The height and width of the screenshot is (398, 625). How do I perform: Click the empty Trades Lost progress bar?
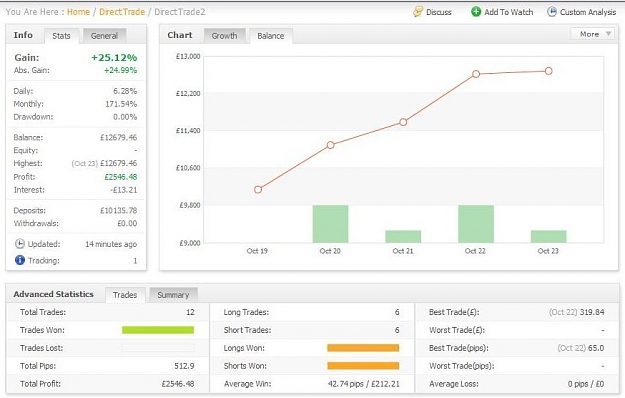[158, 348]
